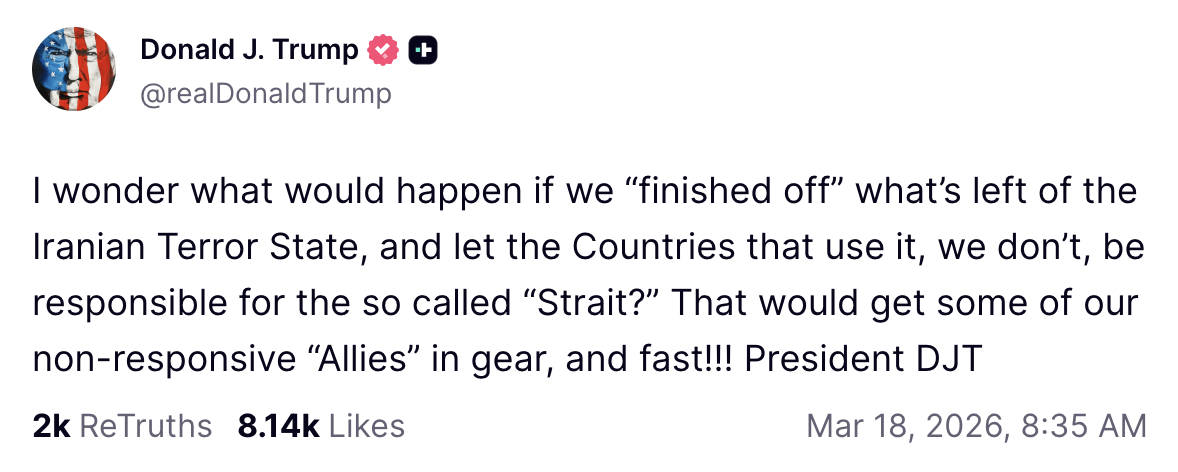Click the "President DJT" signature
This screenshot has width=1178, height=472.
(x=866, y=358)
